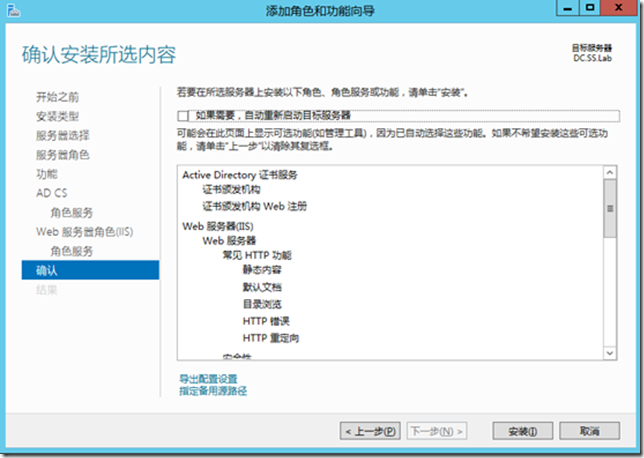Go to 服务器角色 step
644x458 pixels.
(x=62, y=155)
